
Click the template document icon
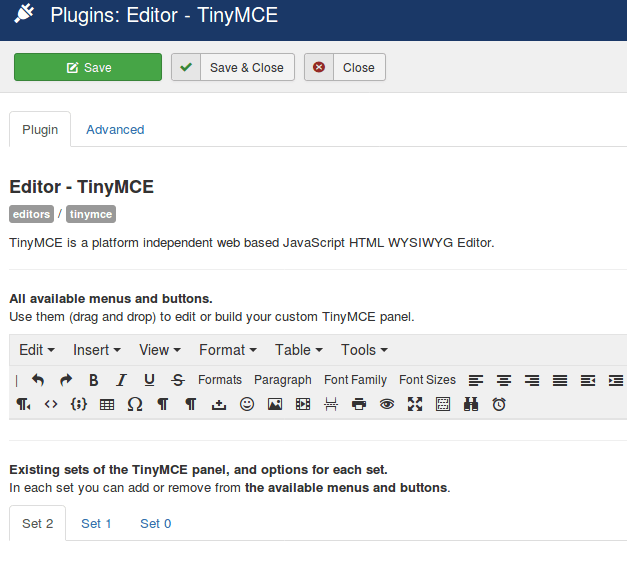[443, 404]
